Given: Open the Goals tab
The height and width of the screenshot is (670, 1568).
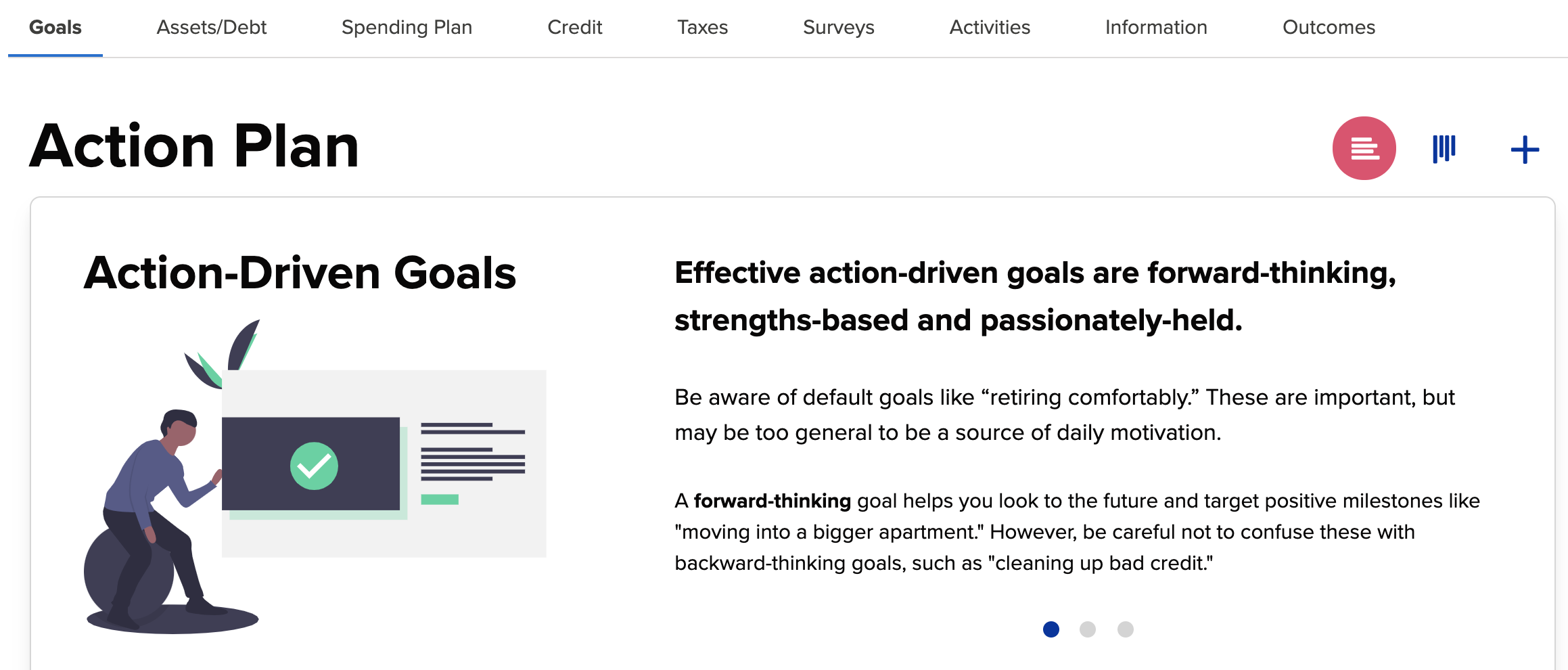Looking at the screenshot, I should click(55, 28).
